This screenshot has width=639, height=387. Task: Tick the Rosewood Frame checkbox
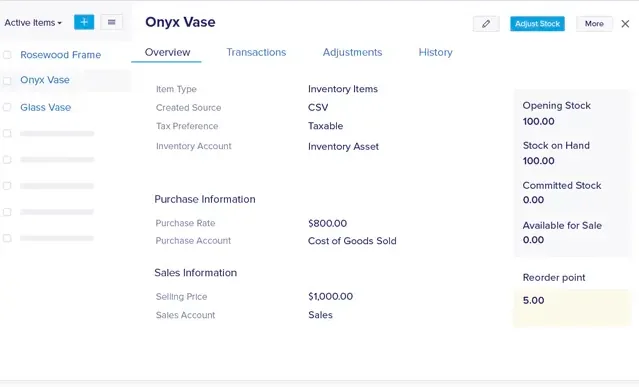click(7, 55)
